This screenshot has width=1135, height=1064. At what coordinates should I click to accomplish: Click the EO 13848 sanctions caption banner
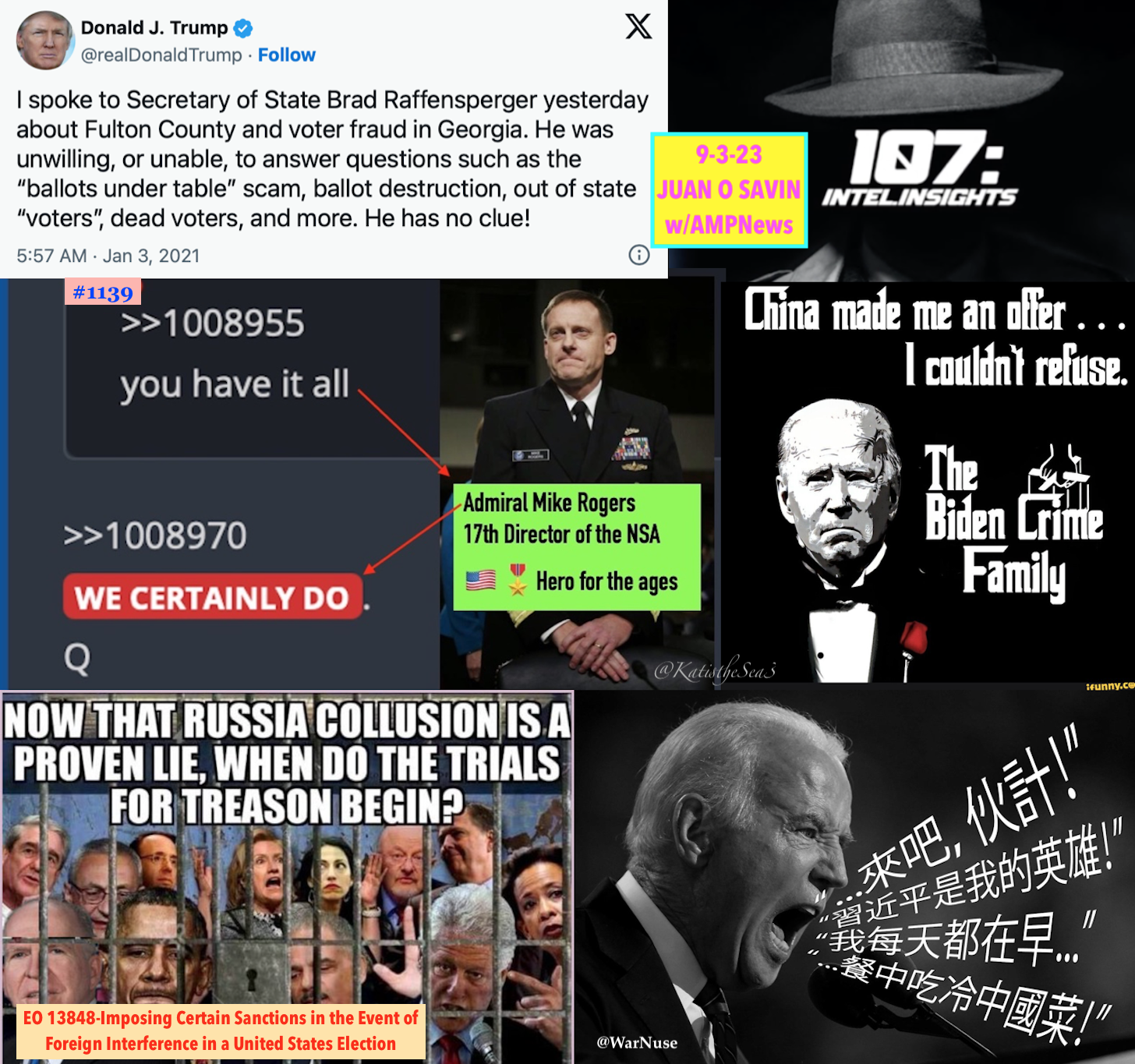pos(221,1031)
